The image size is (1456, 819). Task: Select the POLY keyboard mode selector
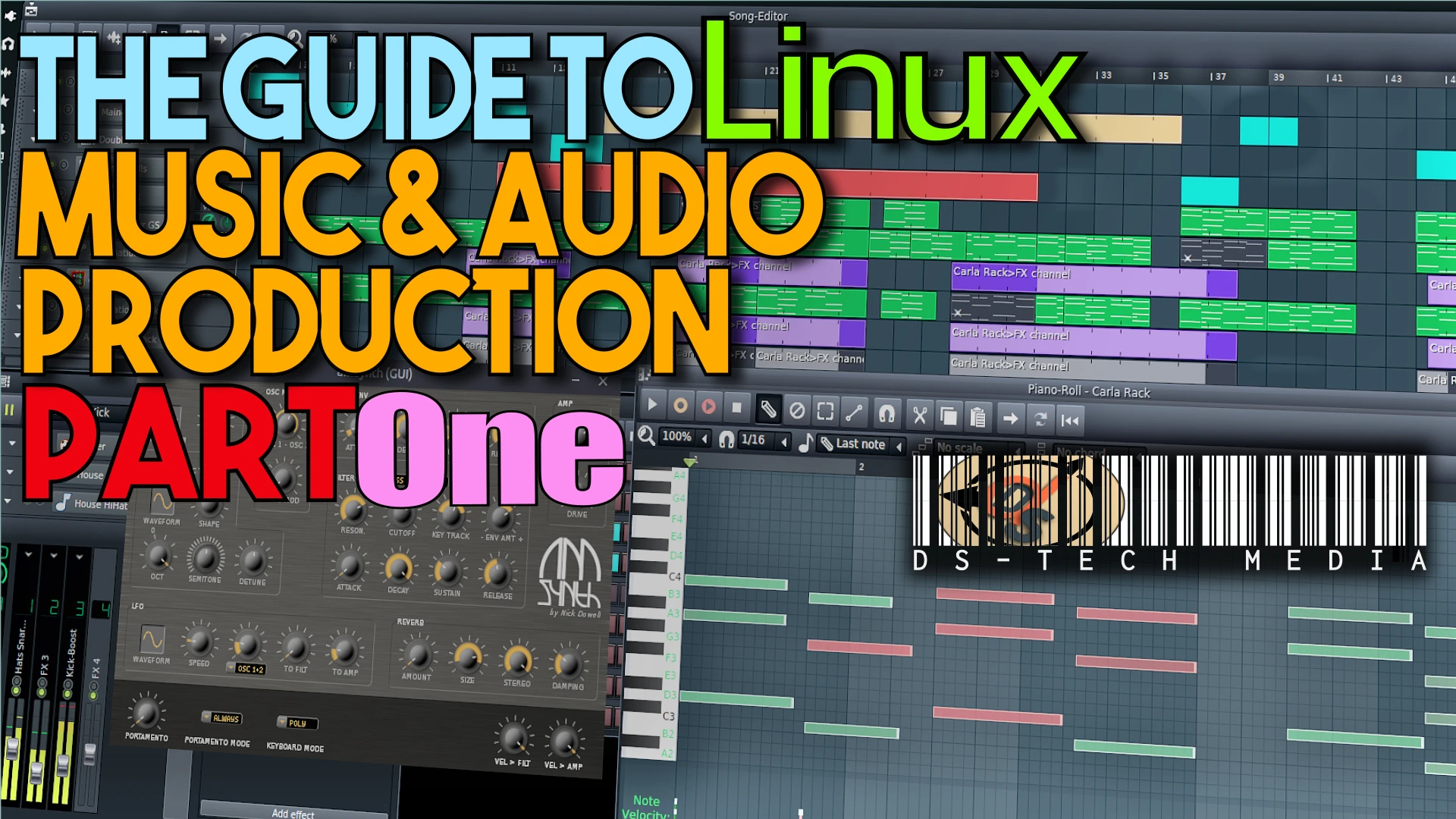(297, 723)
